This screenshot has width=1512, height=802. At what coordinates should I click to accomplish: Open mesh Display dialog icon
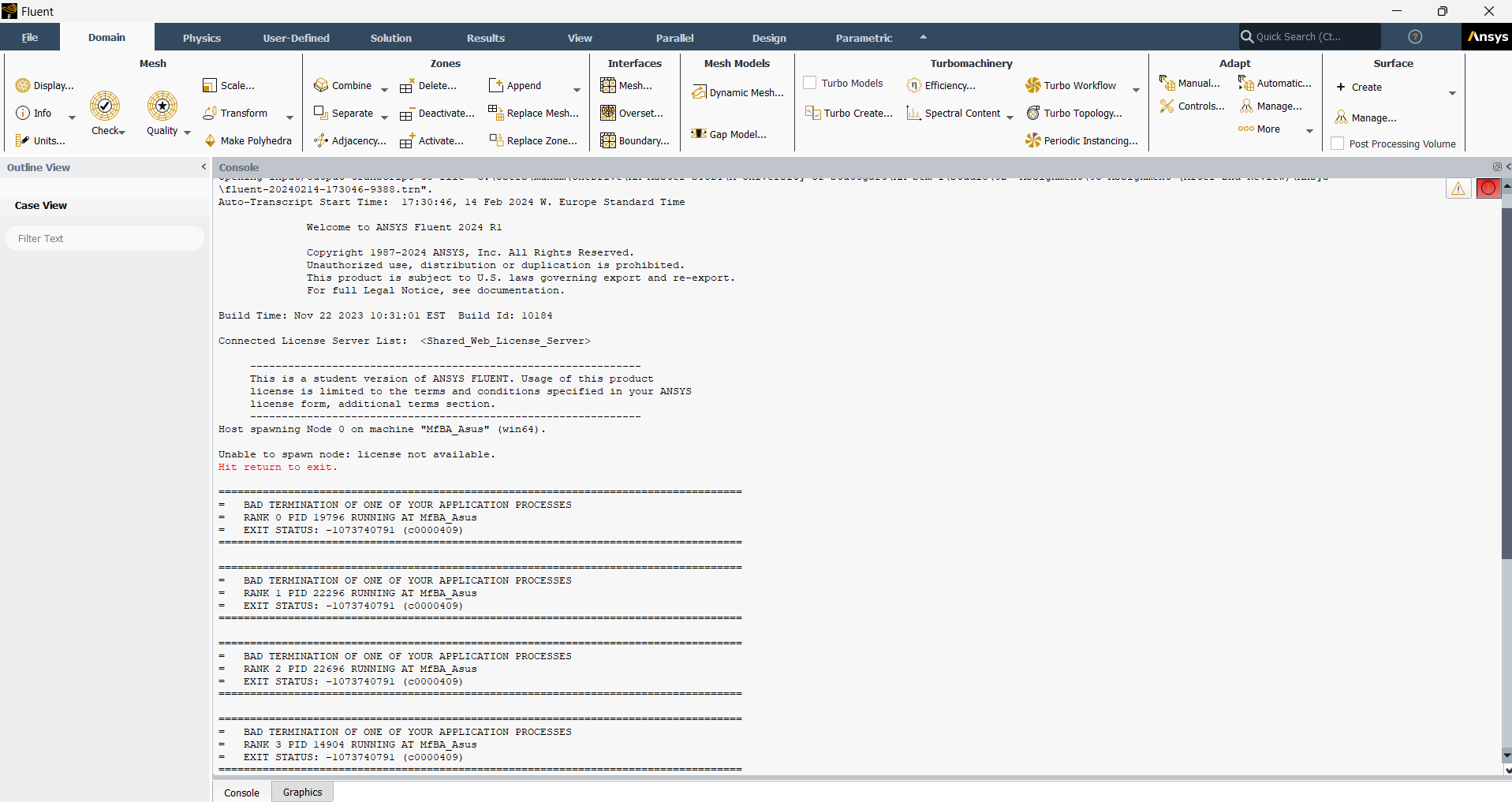23,85
